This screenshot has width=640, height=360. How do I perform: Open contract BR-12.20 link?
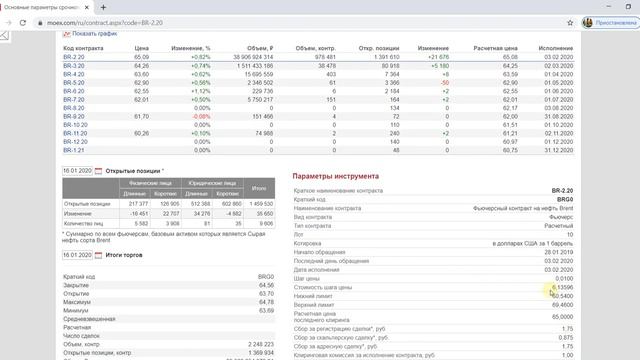[x=76, y=142]
